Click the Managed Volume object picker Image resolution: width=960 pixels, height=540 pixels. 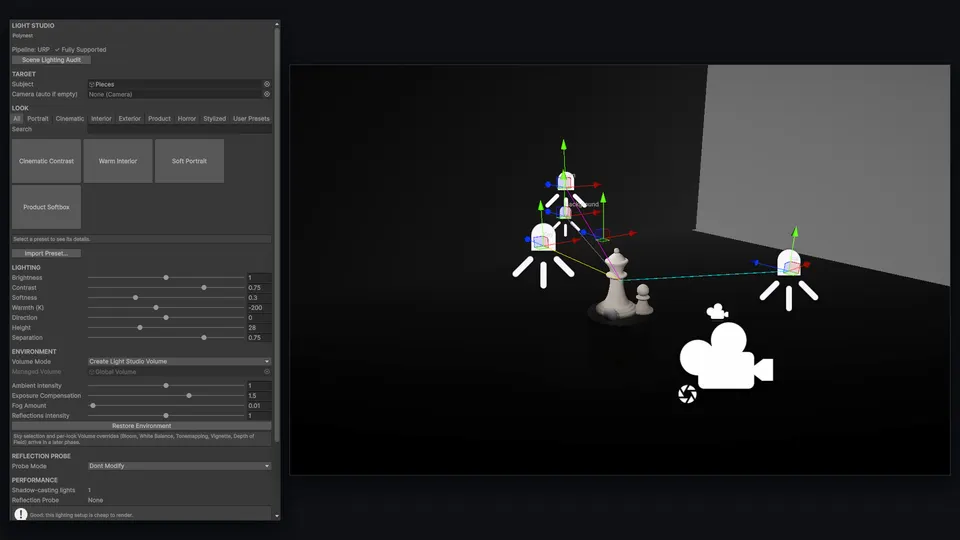tap(267, 372)
